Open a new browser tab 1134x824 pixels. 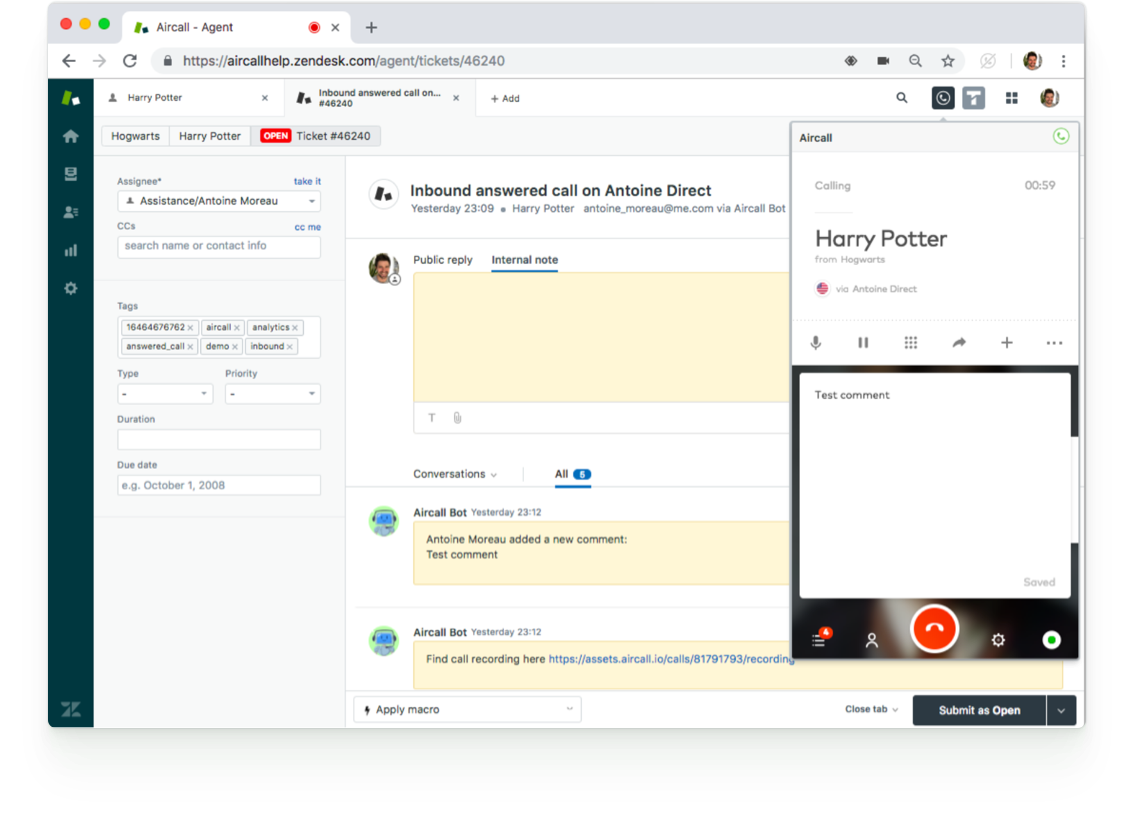371,27
